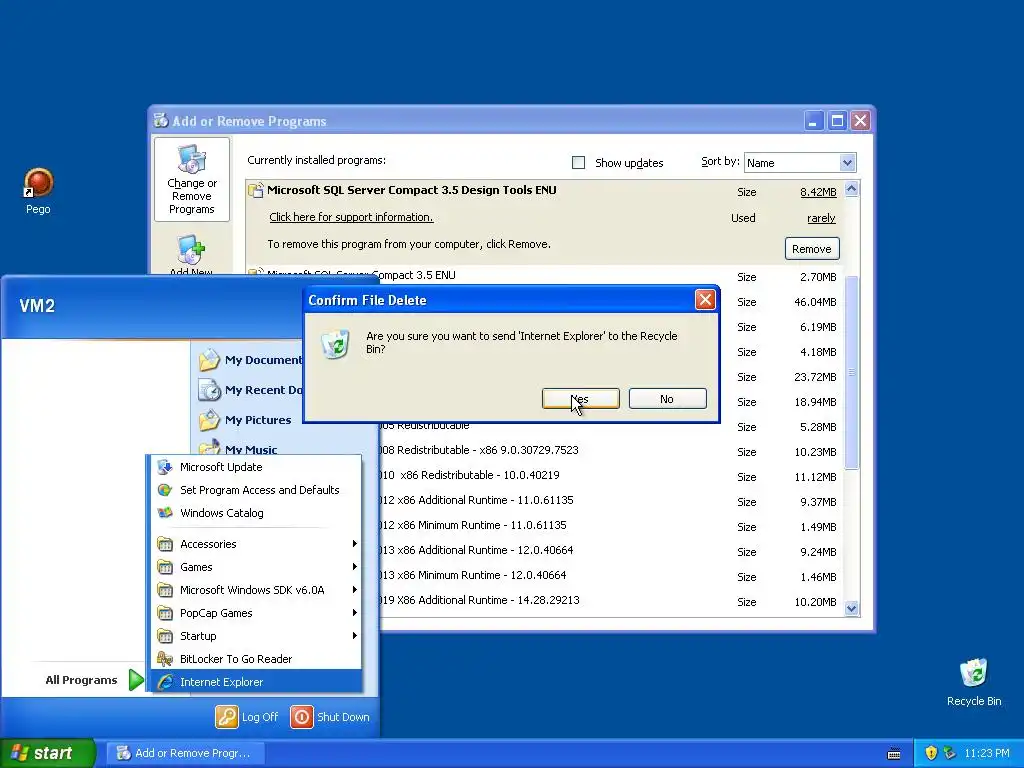The width and height of the screenshot is (1024, 768).
Task: Click the security shield tray icon
Action: point(931,753)
